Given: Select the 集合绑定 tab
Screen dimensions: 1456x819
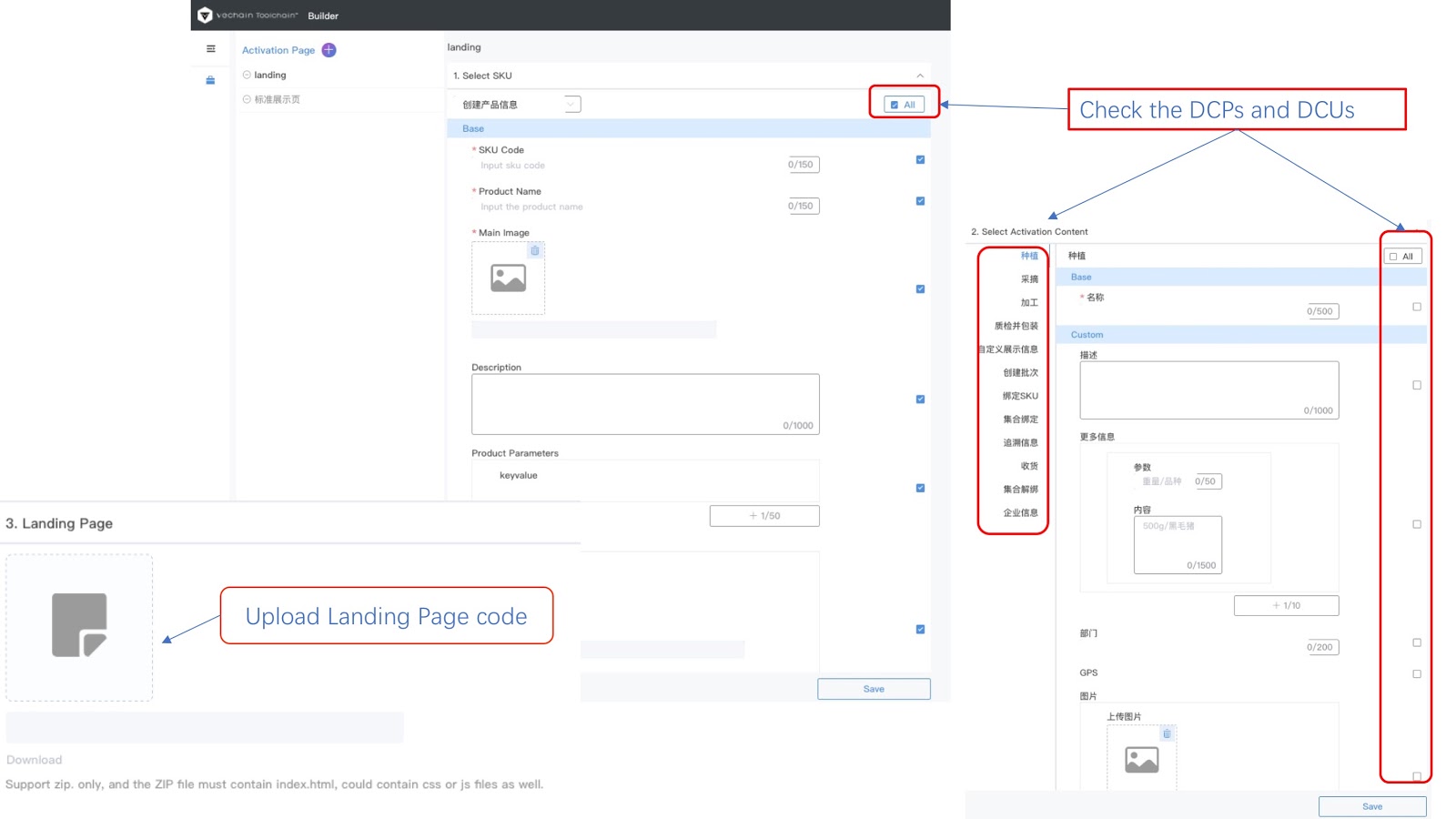Looking at the screenshot, I should tap(1021, 420).
